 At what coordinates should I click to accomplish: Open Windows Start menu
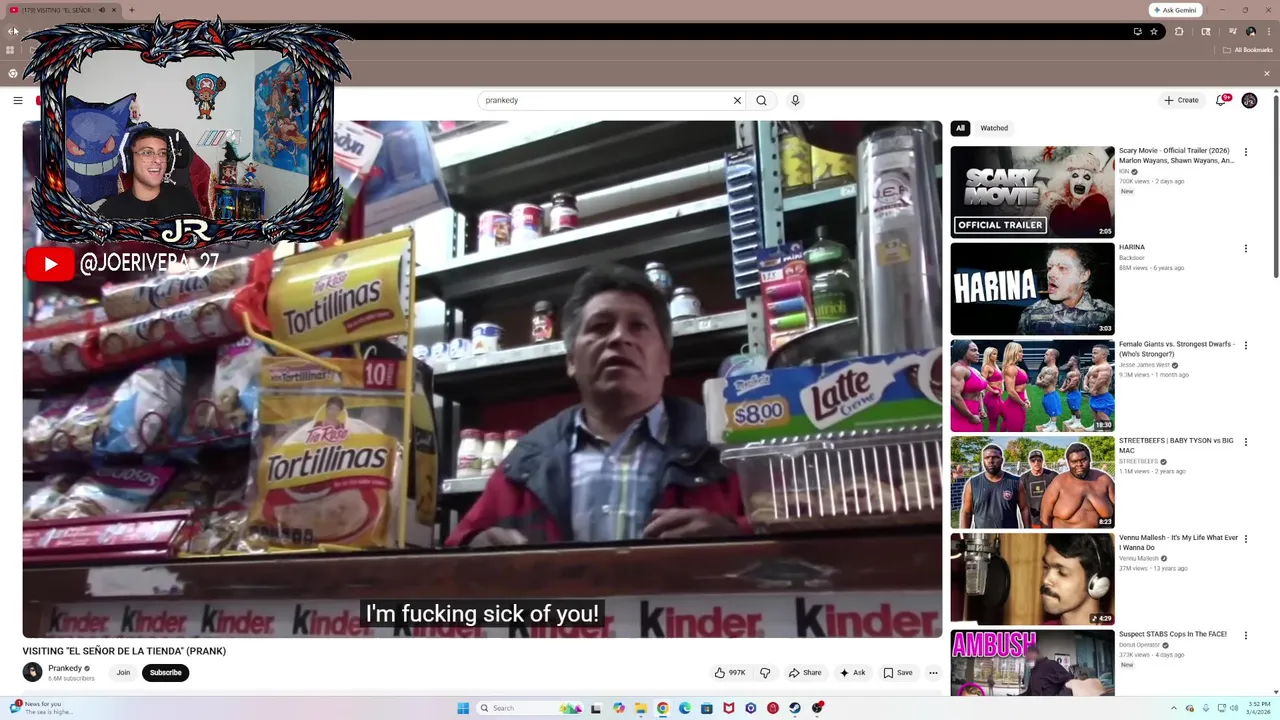463,708
